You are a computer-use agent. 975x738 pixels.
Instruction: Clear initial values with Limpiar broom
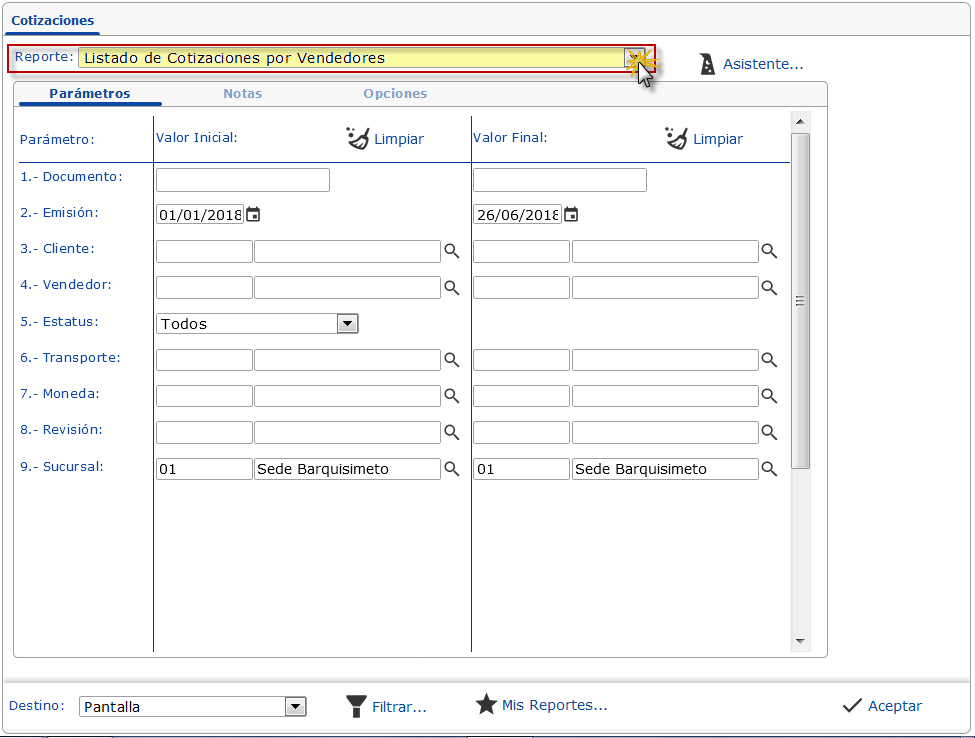click(x=385, y=139)
